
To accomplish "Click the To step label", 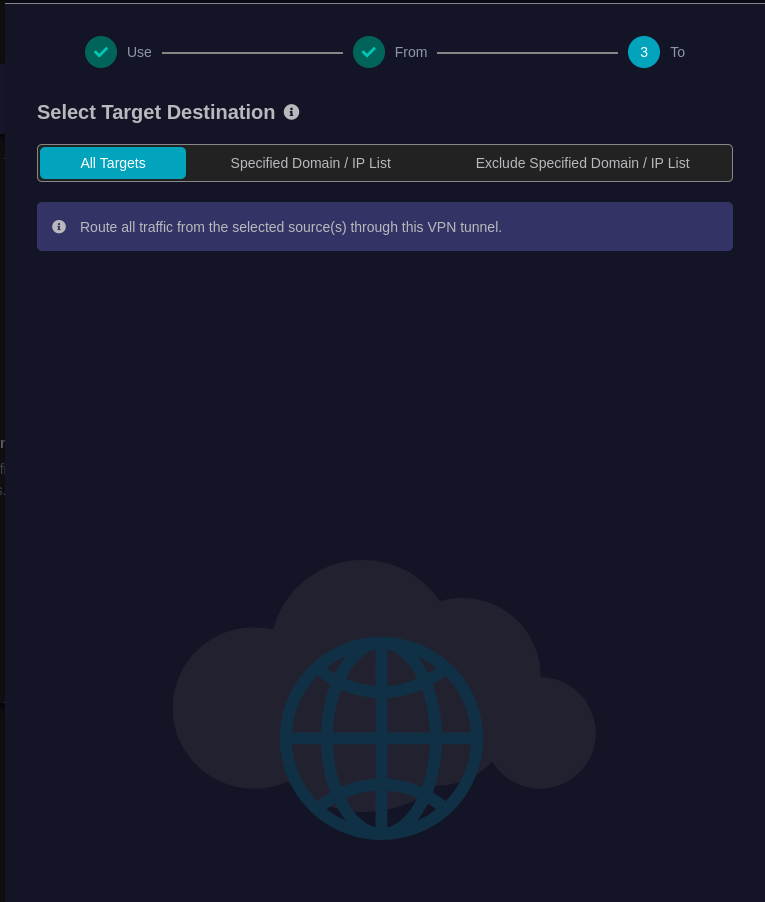I will (678, 52).
